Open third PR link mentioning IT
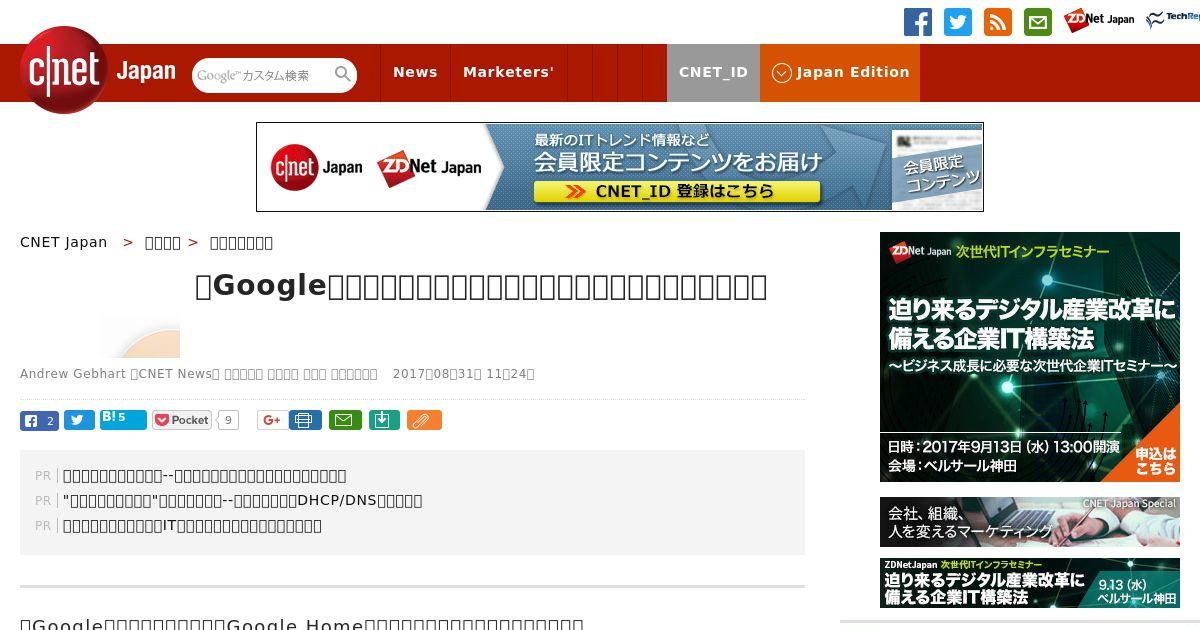This screenshot has width=1200, height=630. coord(192,525)
